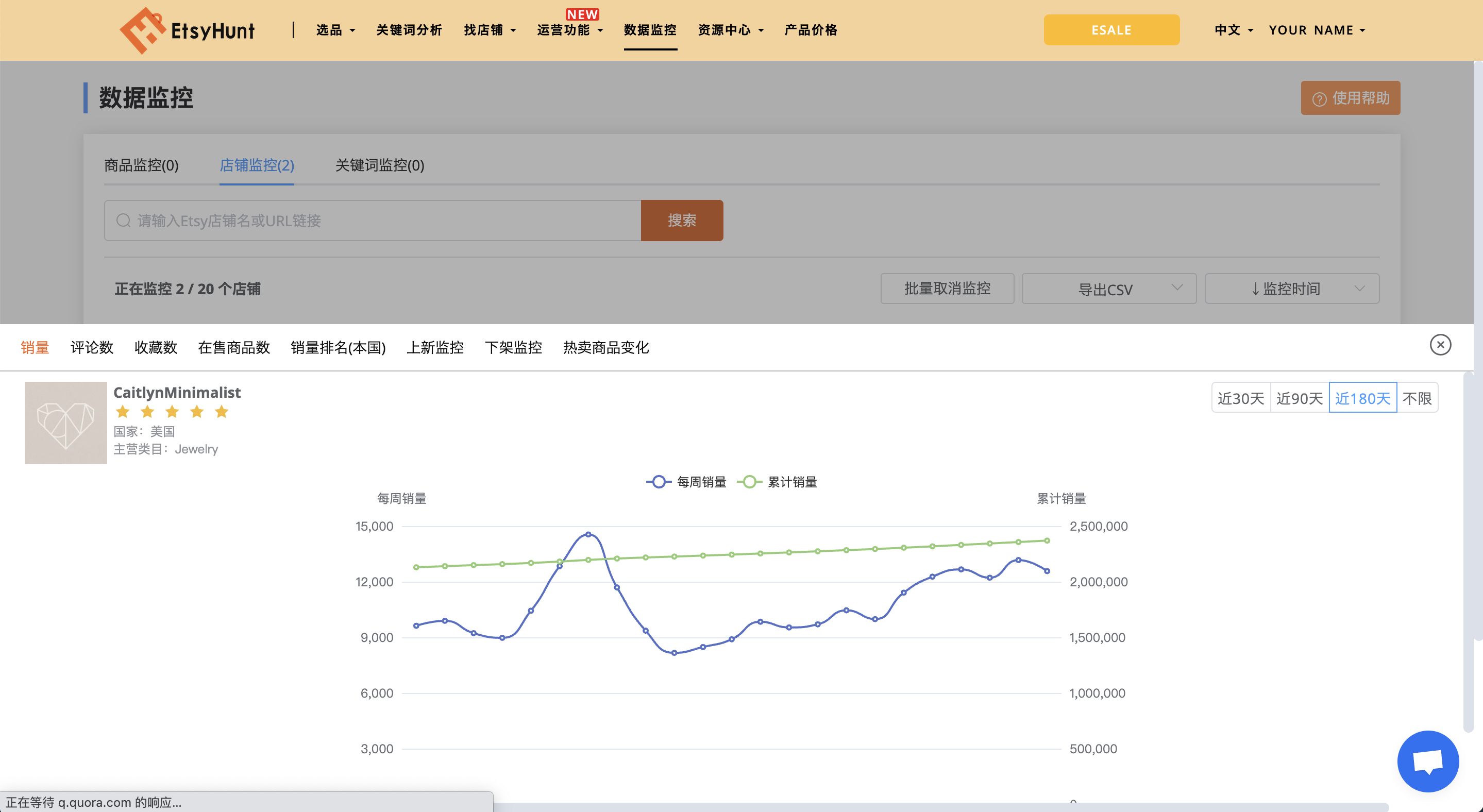Expand the 资源中心 menu
The image size is (1483, 812).
tap(731, 30)
